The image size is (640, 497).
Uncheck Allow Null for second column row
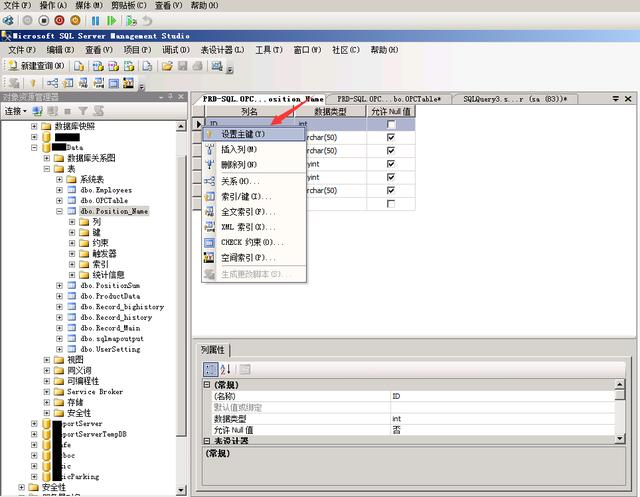(390, 137)
